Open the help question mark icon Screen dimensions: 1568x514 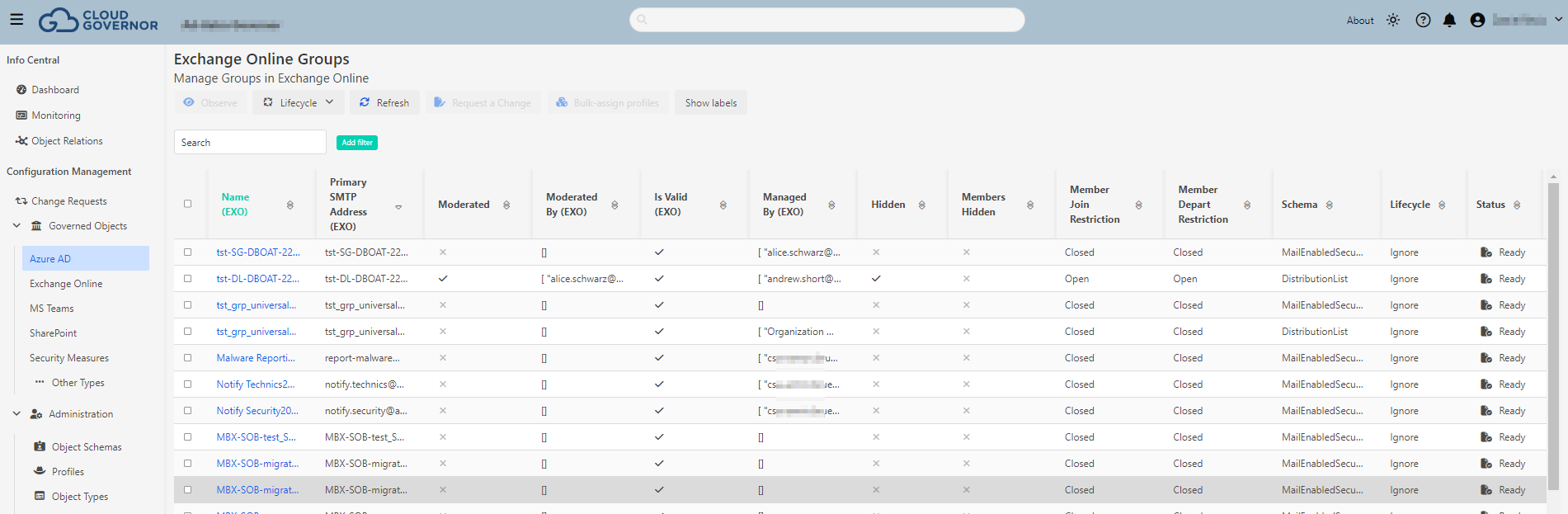pyautogui.click(x=1423, y=20)
